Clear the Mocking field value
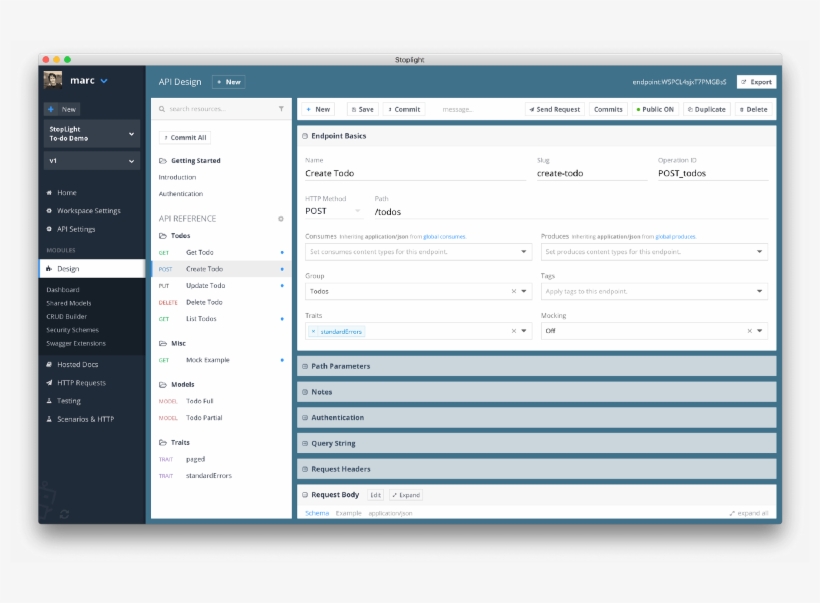Image resolution: width=820 pixels, height=603 pixels. coord(748,331)
